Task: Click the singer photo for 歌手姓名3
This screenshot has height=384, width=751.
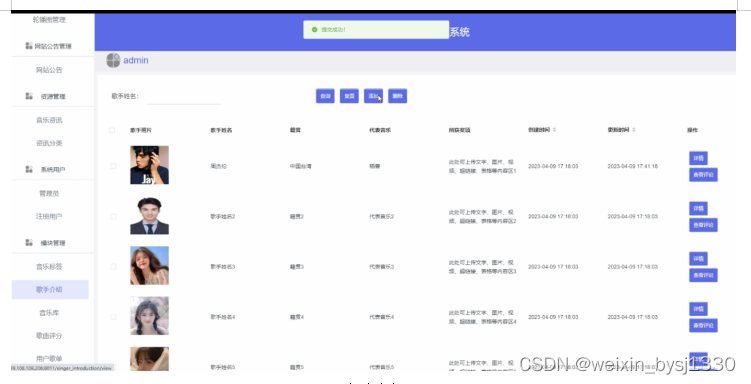Action: 149,266
